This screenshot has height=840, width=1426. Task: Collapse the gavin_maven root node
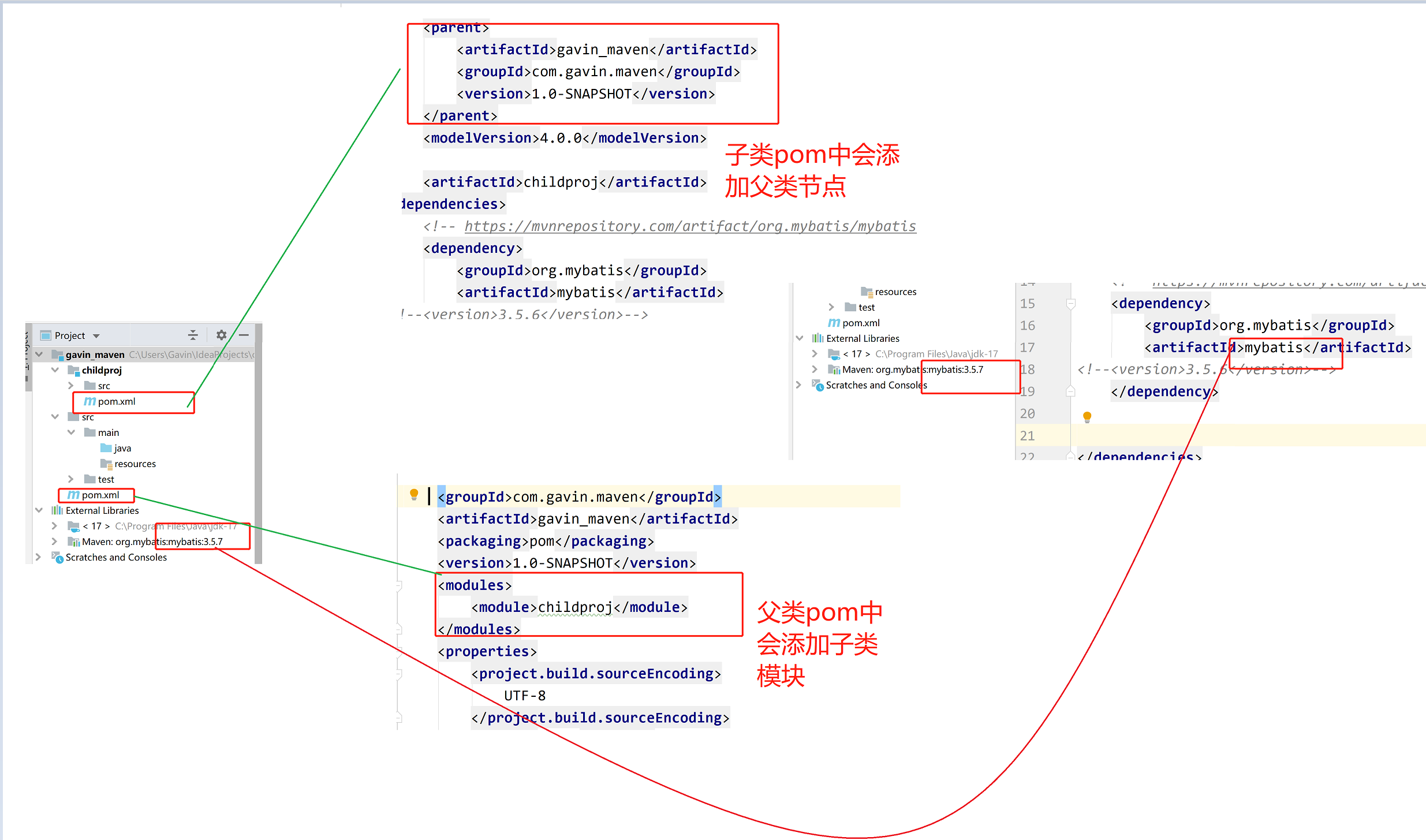coord(39,354)
